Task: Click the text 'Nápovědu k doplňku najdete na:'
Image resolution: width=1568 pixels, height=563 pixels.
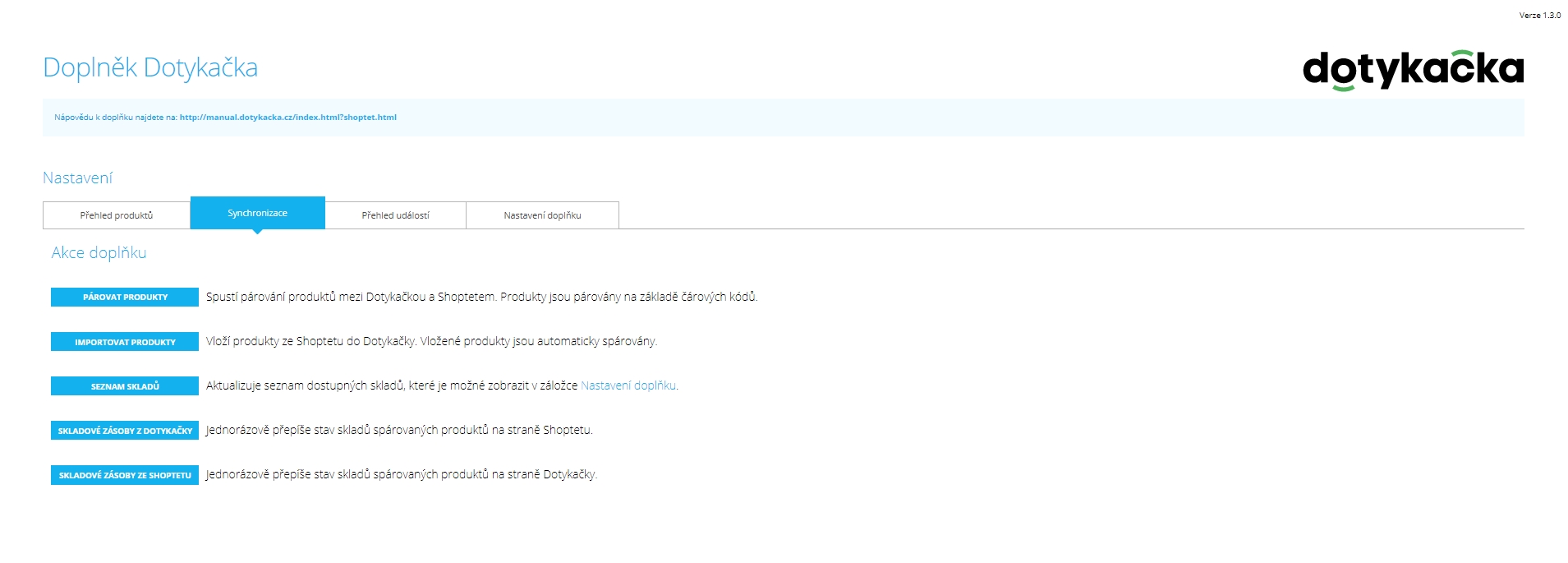Action: [x=116, y=118]
